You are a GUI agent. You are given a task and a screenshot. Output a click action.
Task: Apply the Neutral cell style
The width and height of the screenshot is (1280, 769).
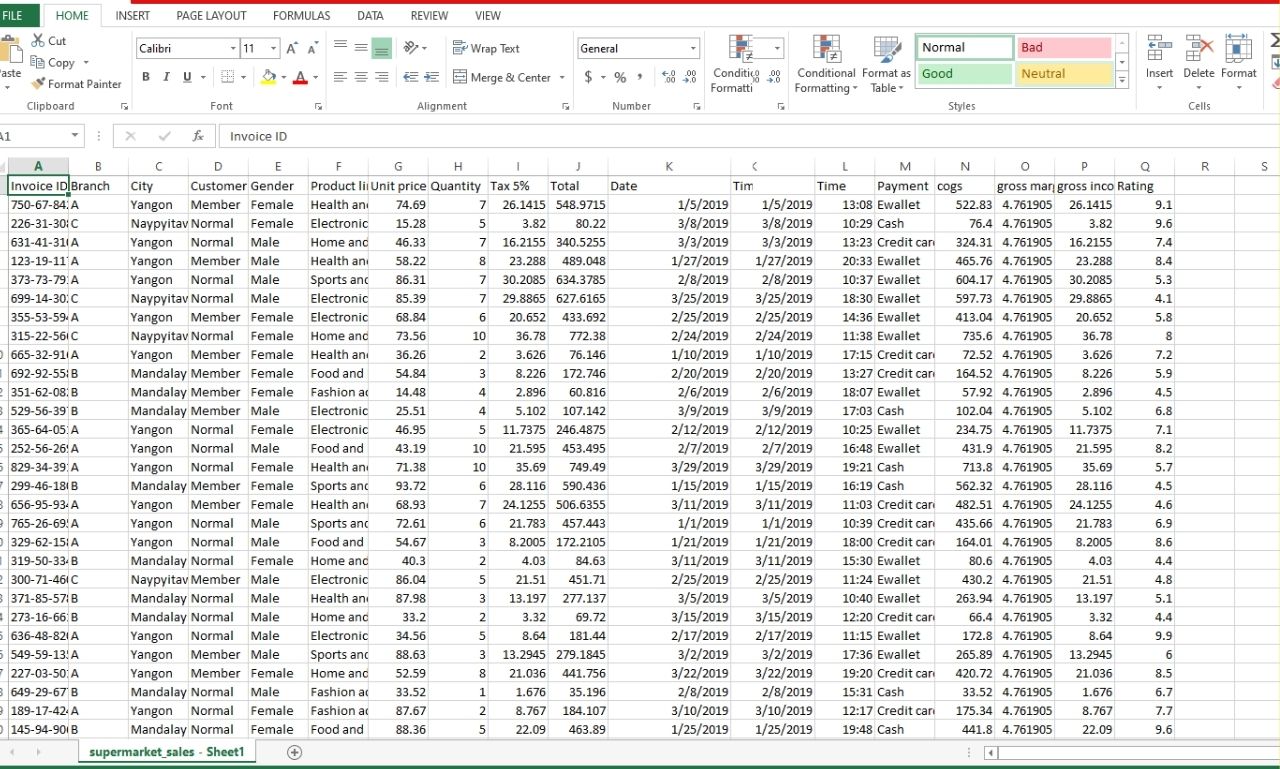pyautogui.click(x=1064, y=74)
